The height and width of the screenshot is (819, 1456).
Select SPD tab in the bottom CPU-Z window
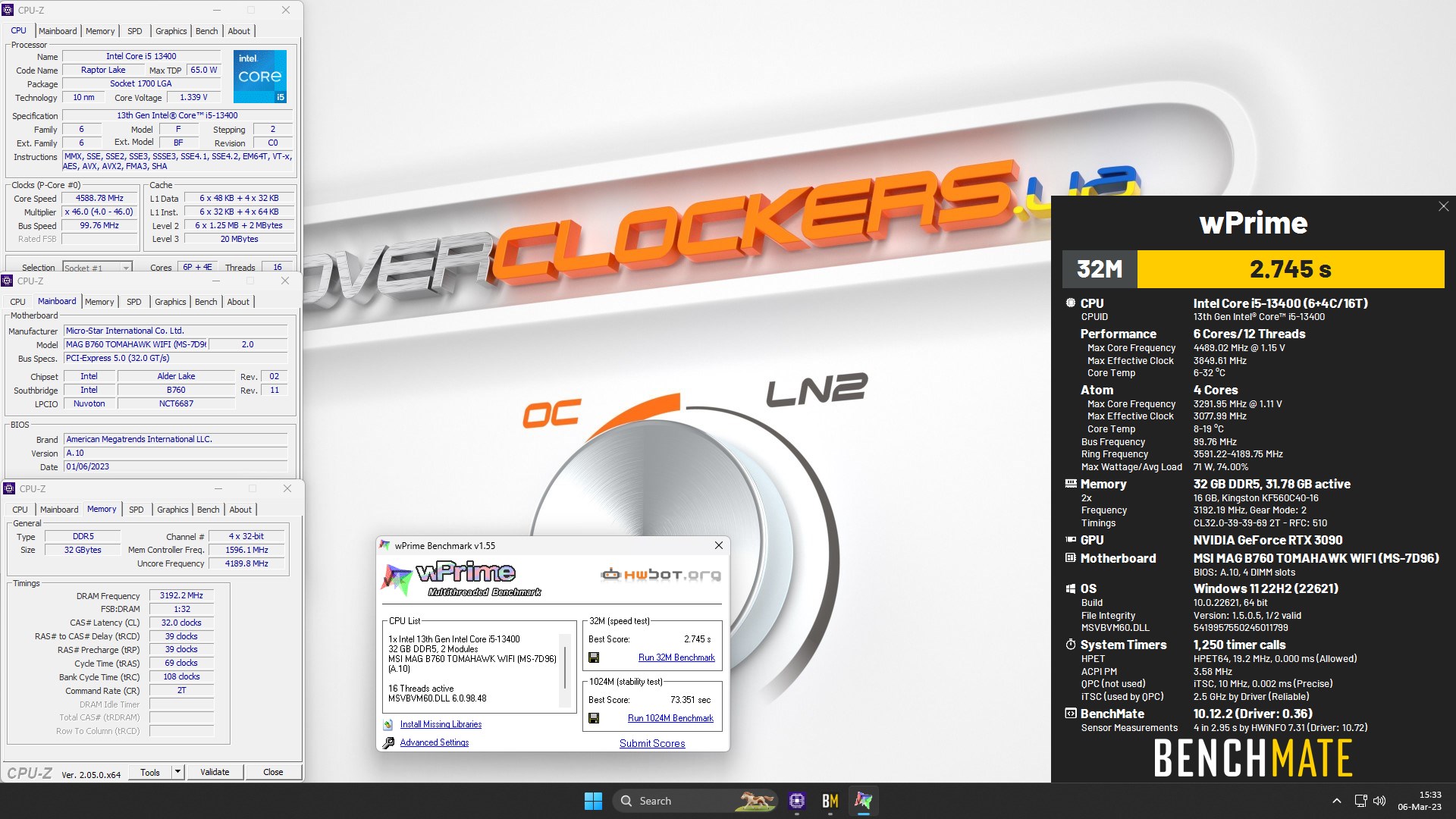(x=136, y=510)
